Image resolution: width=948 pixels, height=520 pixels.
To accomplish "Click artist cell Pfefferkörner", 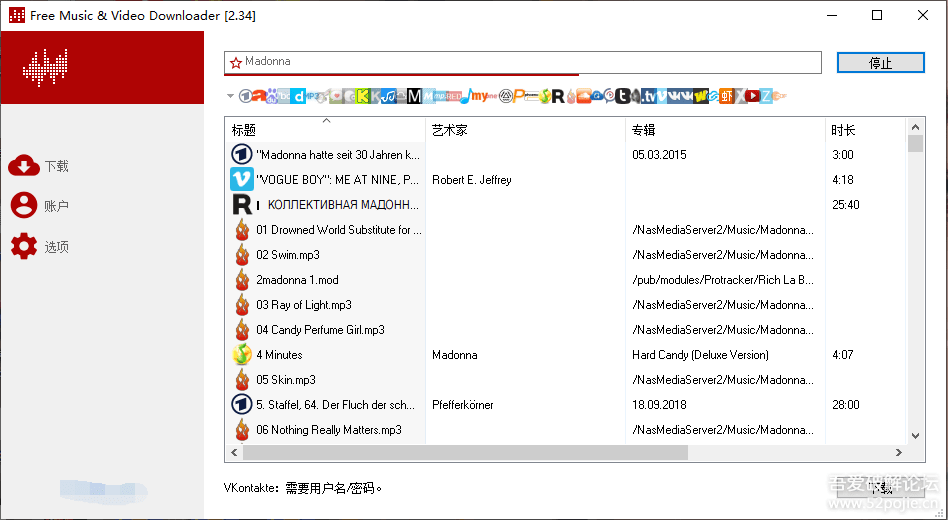I will click(463, 405).
